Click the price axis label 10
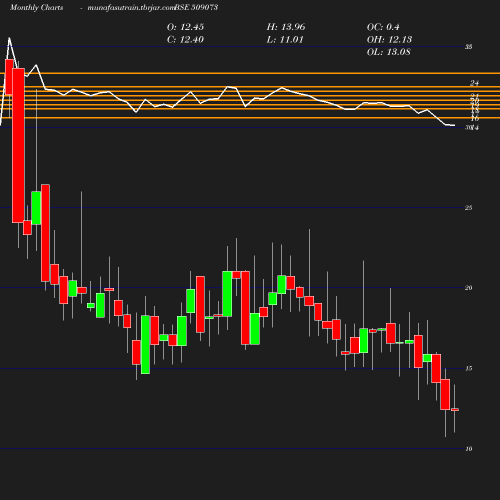 click(x=469, y=449)
